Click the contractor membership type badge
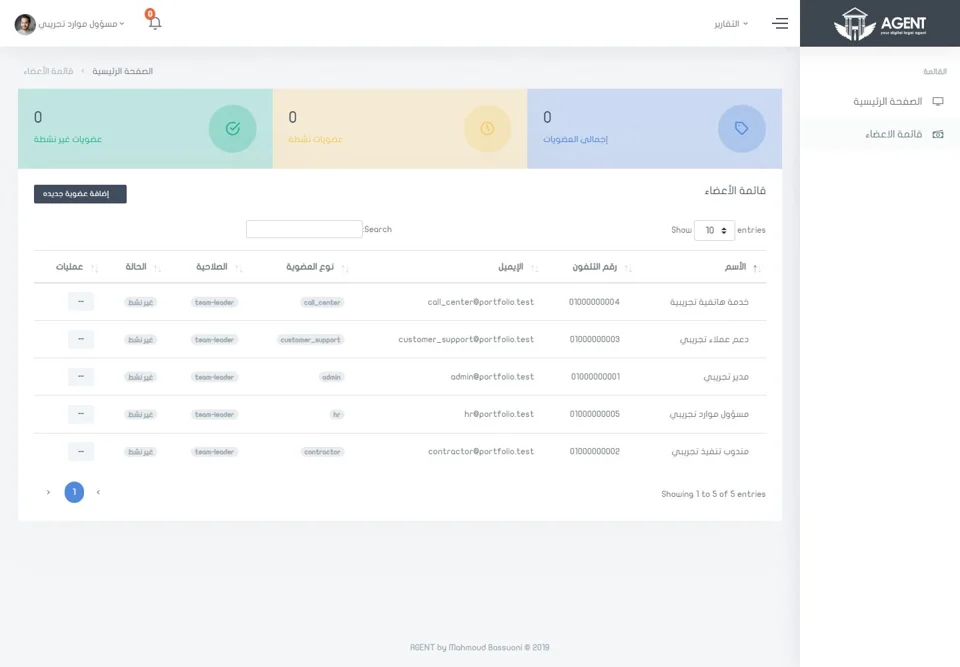This screenshot has height=667, width=960. pos(323,452)
